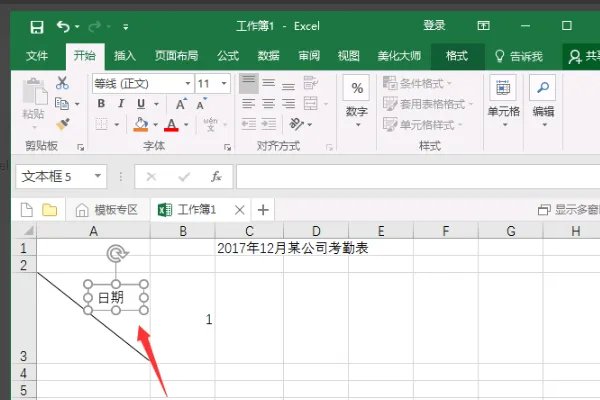Open the 单元格 cells menu
Image resolution: width=600 pixels, height=400 pixels.
tap(504, 101)
